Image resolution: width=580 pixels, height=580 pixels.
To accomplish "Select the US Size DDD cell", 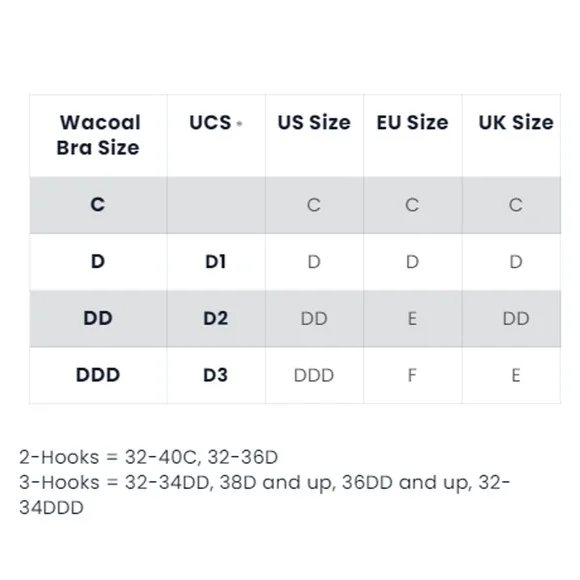I will [314, 375].
